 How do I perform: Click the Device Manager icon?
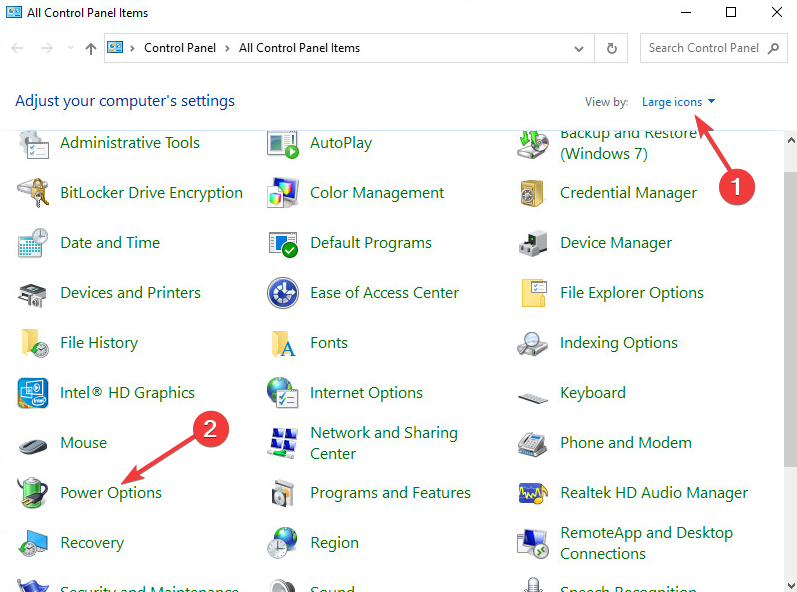533,243
